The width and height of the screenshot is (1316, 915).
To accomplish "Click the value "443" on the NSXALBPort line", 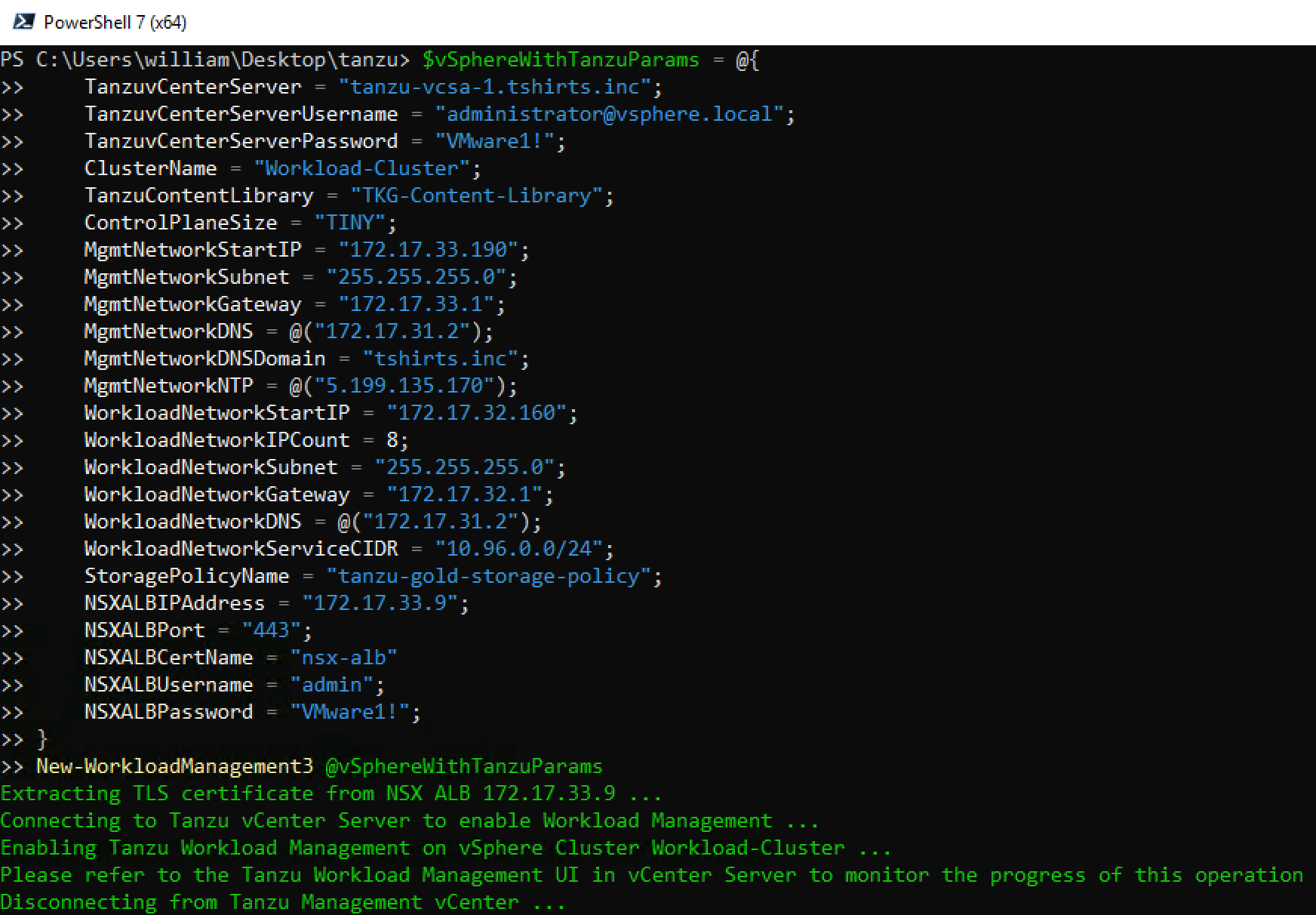I will (x=271, y=630).
